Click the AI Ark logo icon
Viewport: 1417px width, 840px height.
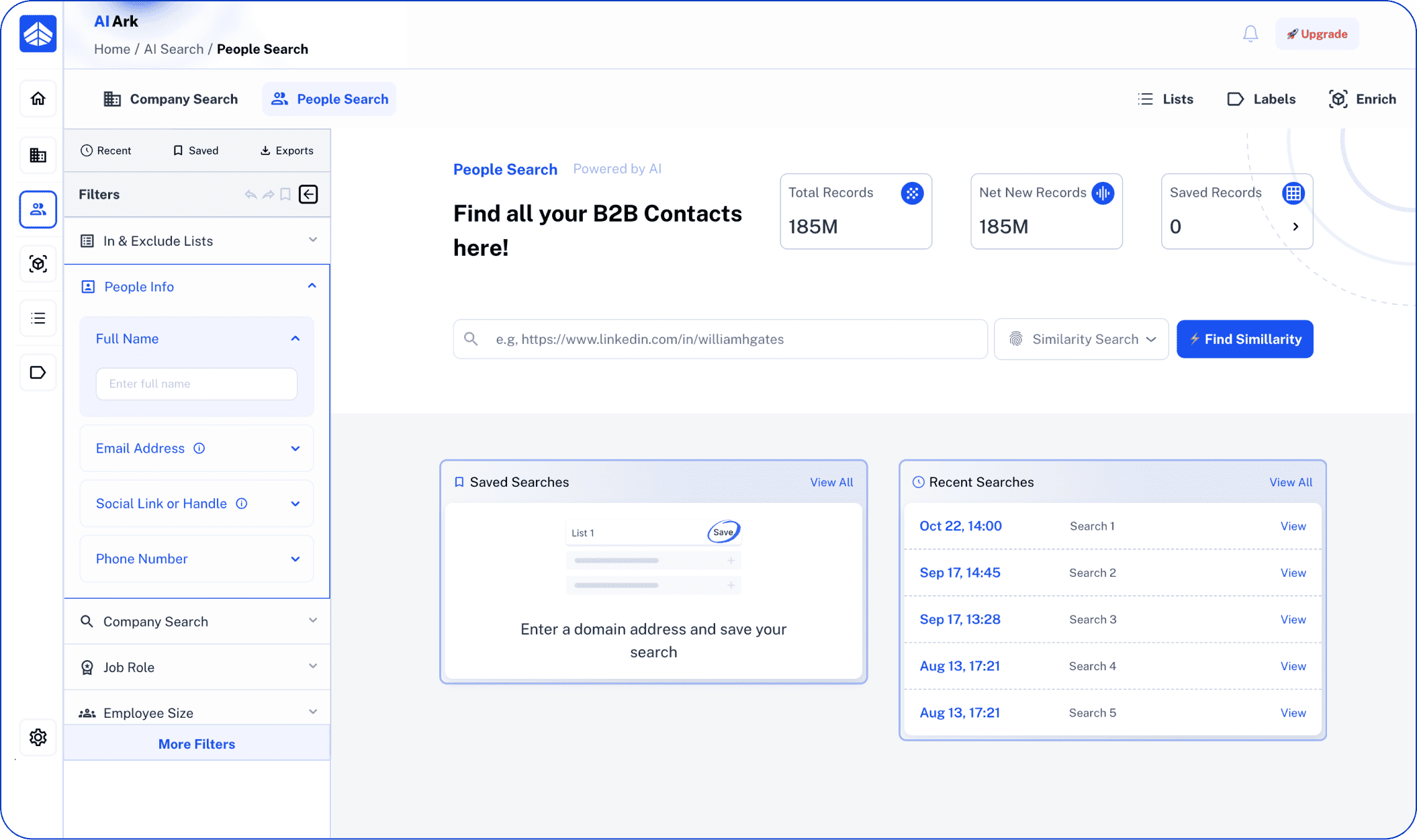[x=38, y=34]
